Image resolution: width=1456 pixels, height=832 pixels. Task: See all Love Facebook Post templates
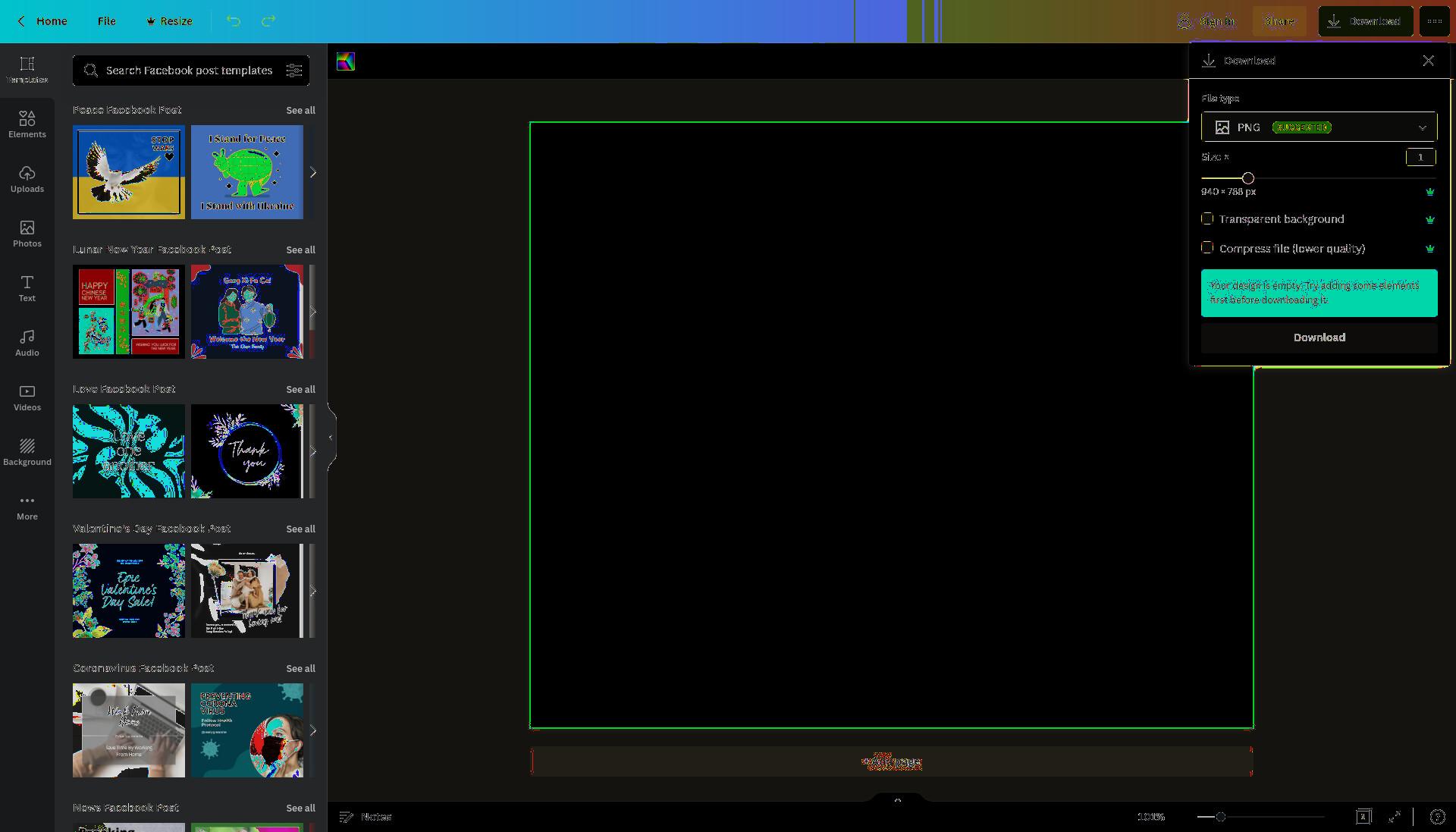(300, 390)
